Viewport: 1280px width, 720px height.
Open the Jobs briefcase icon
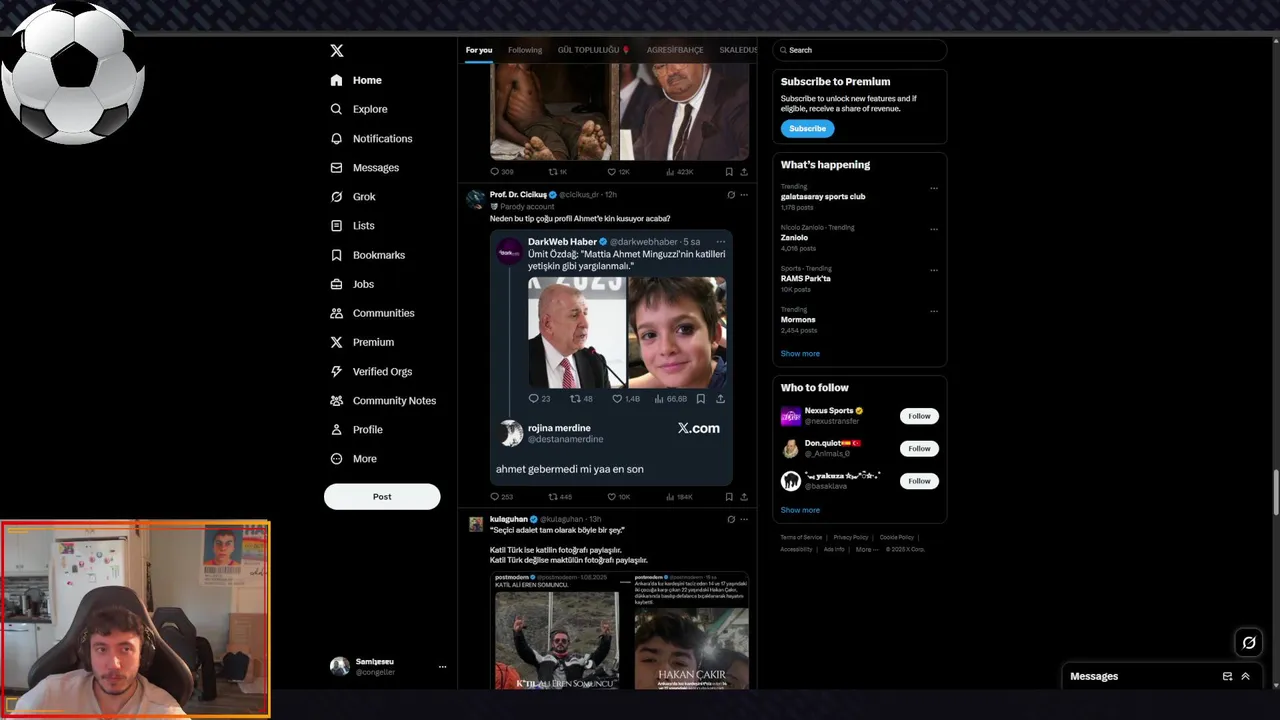pos(337,284)
